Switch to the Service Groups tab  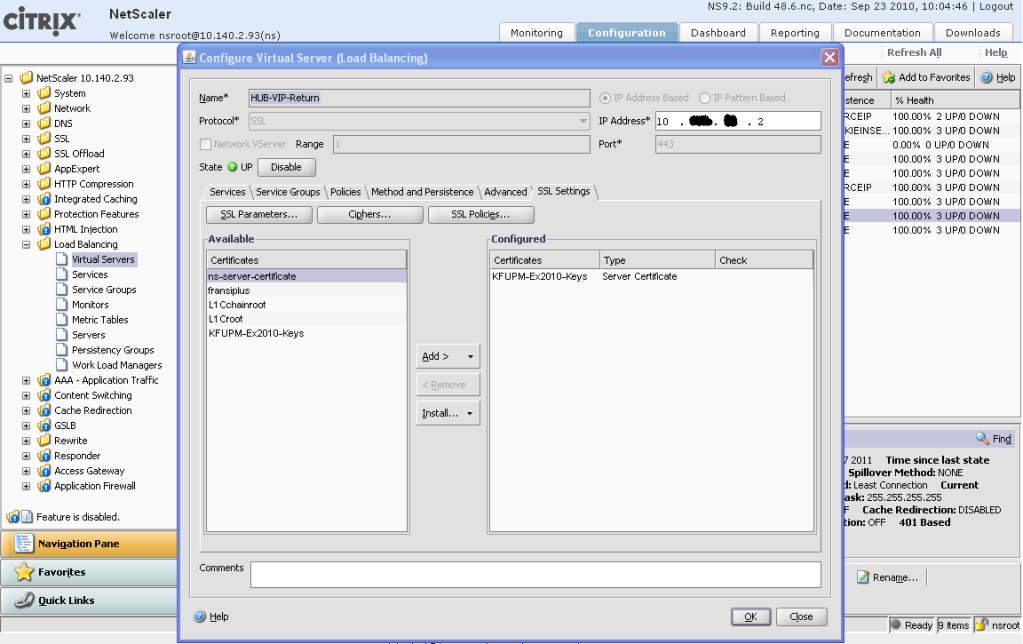[x=288, y=192]
